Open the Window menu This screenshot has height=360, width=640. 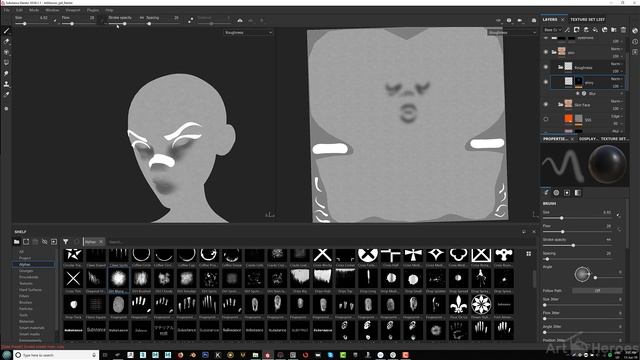pos(52,10)
